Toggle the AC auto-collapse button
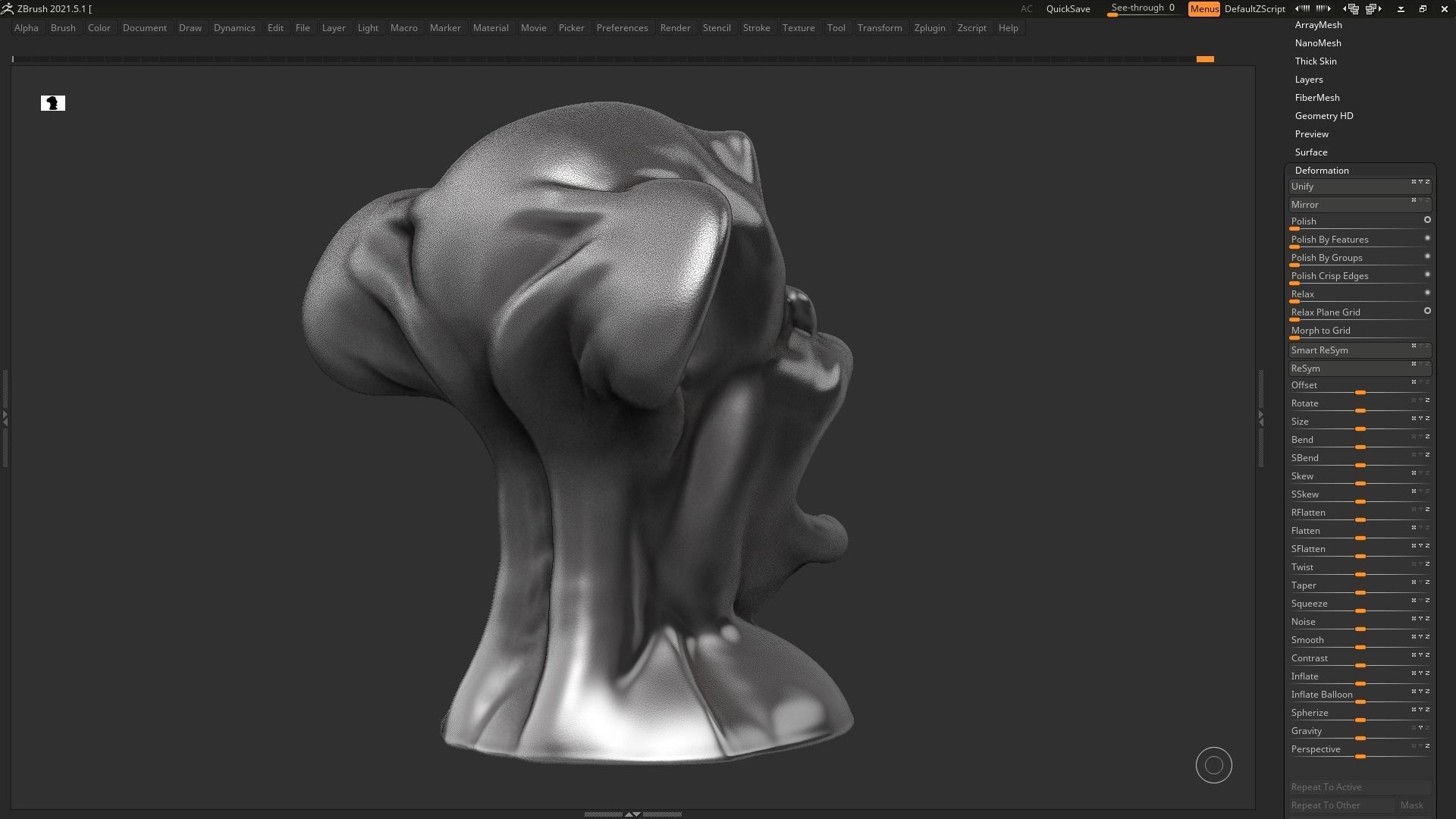Image resolution: width=1456 pixels, height=819 pixels. coord(1026,9)
